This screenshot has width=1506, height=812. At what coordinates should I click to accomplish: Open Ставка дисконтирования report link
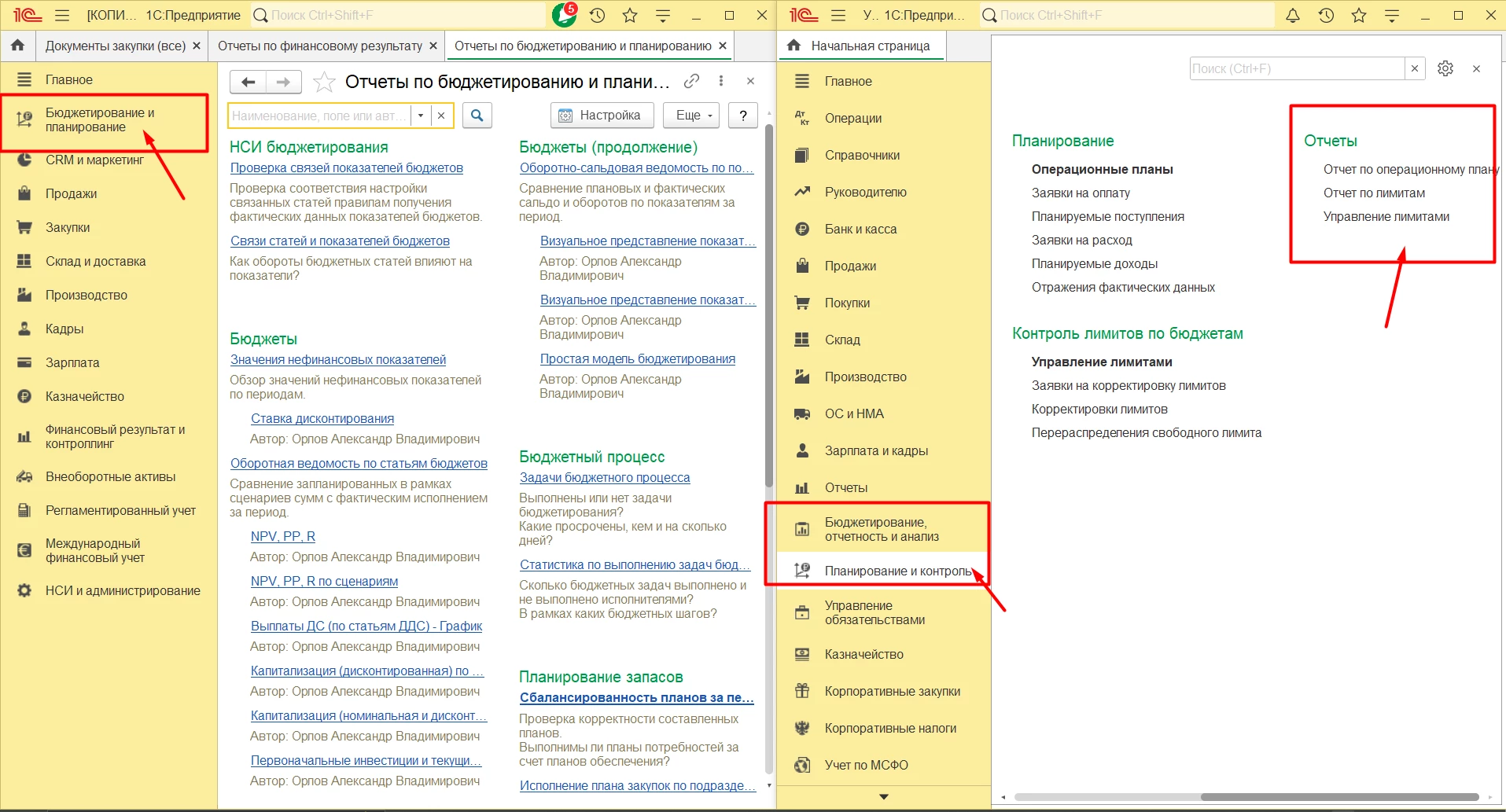pyautogui.click(x=322, y=418)
